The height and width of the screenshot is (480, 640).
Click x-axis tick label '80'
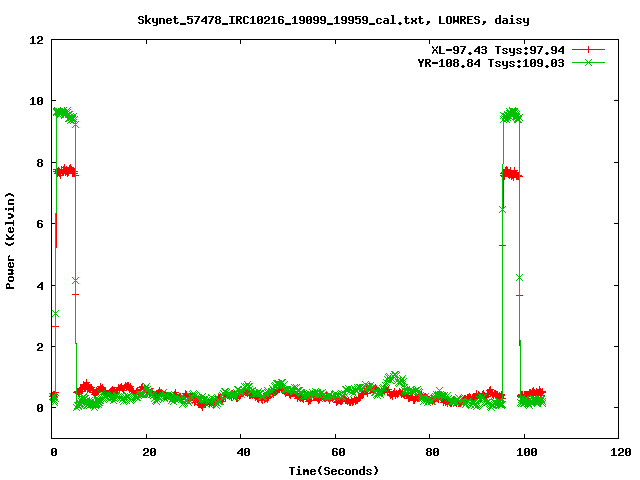pos(432,452)
